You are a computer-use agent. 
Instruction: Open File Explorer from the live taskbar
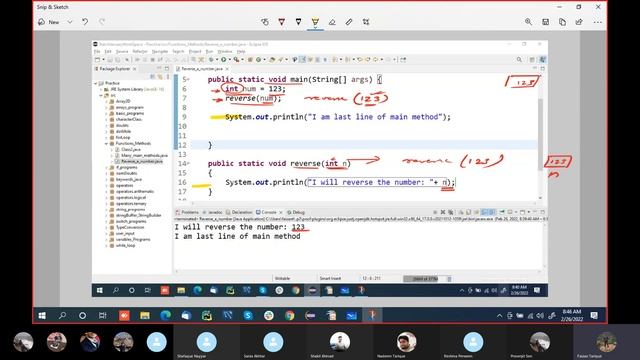tap(145, 315)
